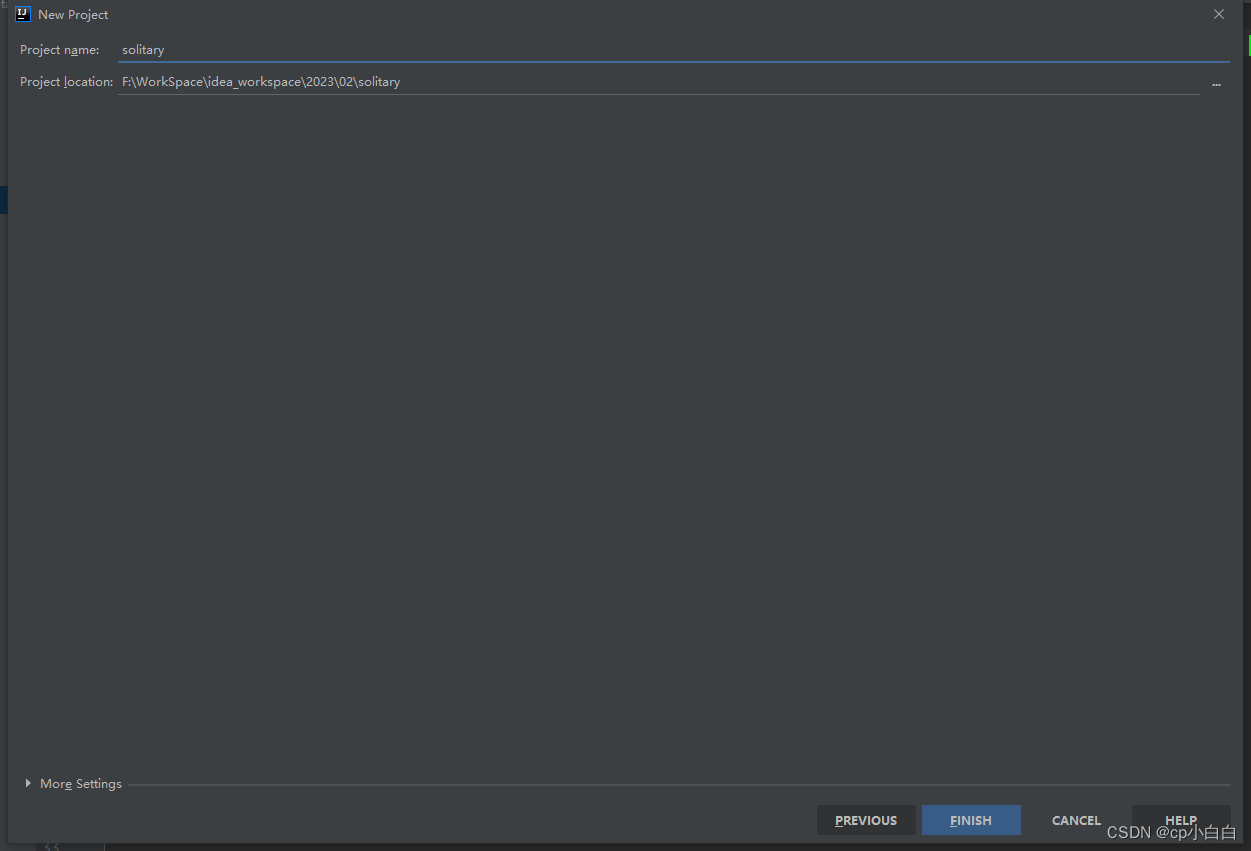The width and height of the screenshot is (1251, 851).
Task: Go back with the PREVIOUS button
Action: (866, 820)
